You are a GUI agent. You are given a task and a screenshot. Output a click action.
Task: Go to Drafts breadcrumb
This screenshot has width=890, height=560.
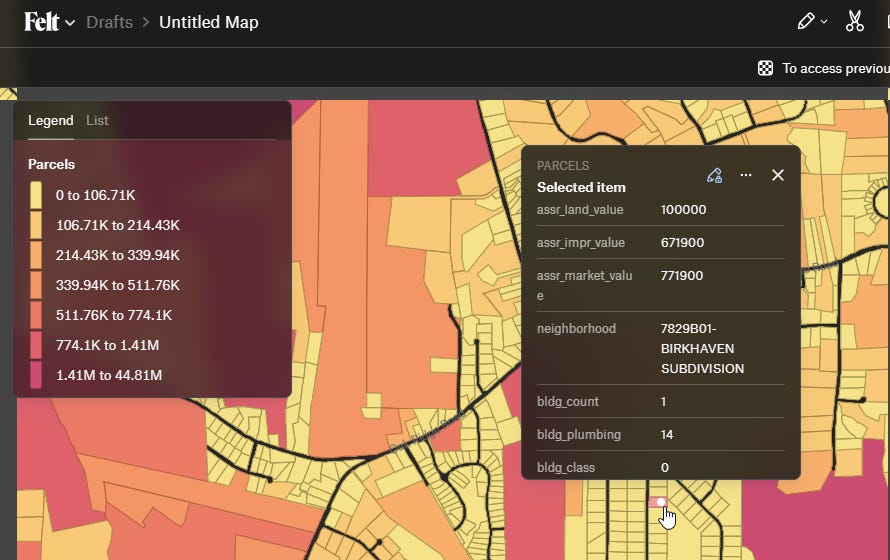110,22
